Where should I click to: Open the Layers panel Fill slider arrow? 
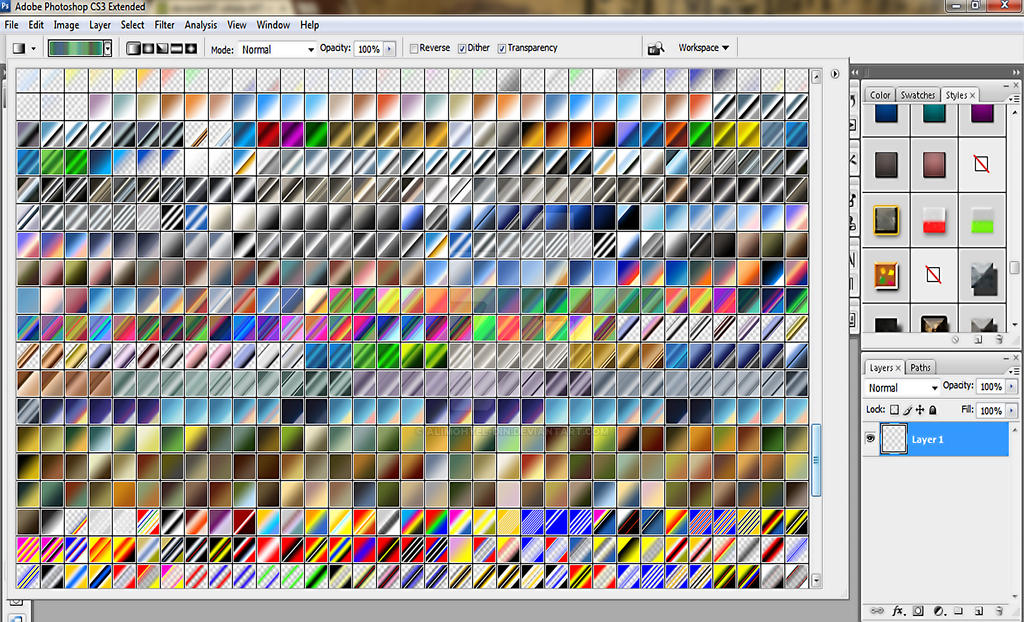click(1012, 410)
